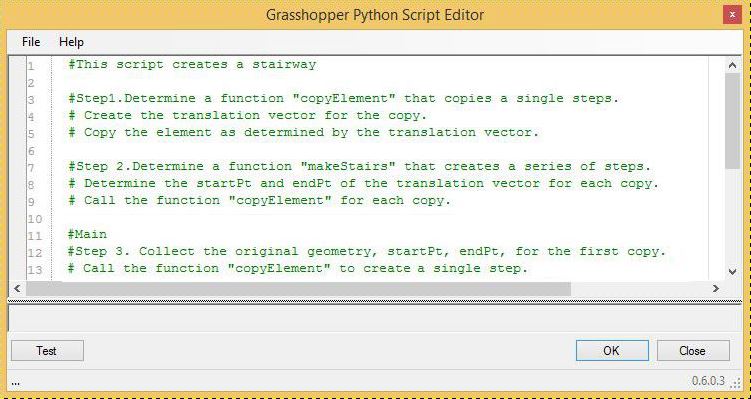Viewport: 751px width, 399px height.
Task: Click line '# Call the function "copyElement" to create a single step.'
Action: pyautogui.click(x=297, y=268)
